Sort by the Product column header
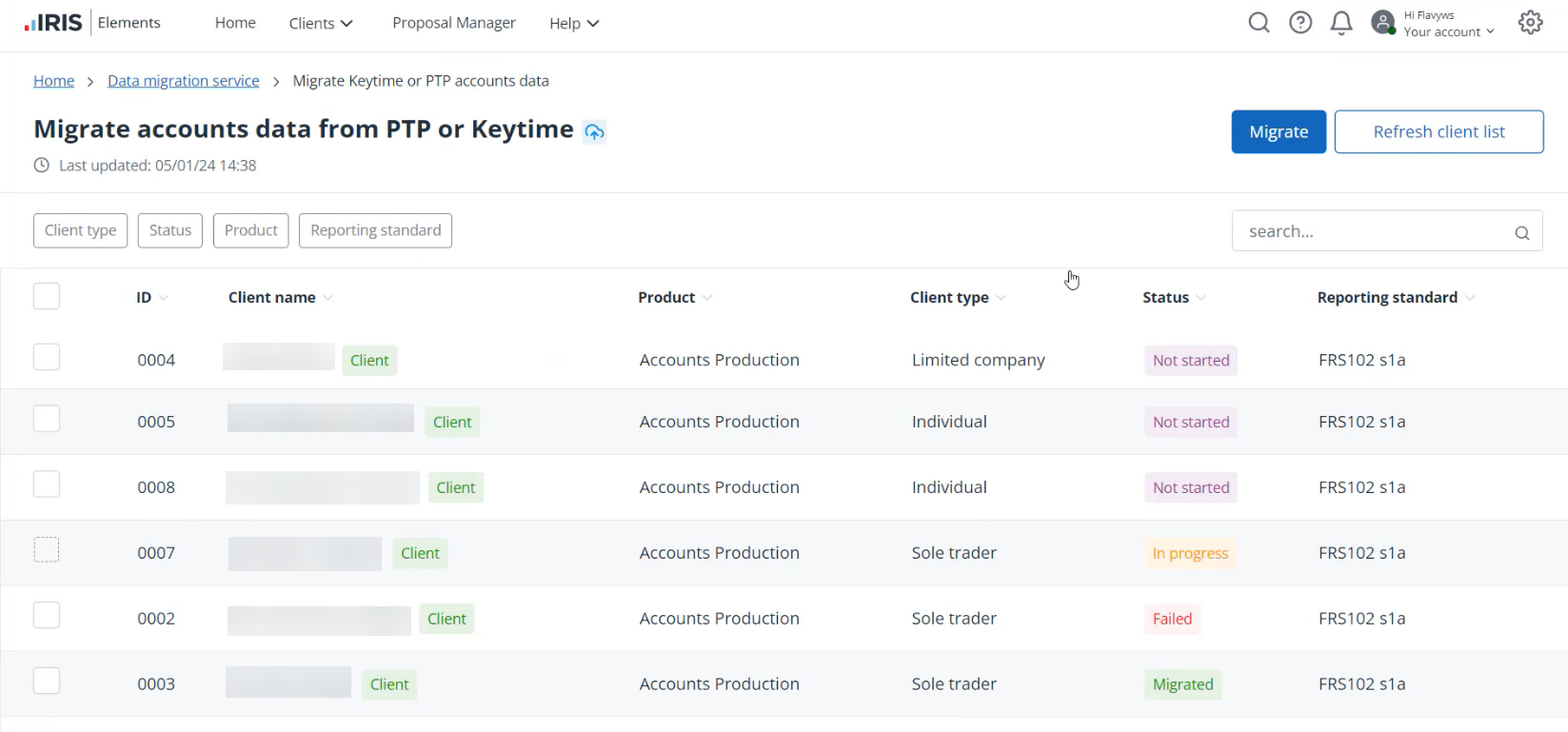The width and height of the screenshot is (1568, 732). coord(675,298)
